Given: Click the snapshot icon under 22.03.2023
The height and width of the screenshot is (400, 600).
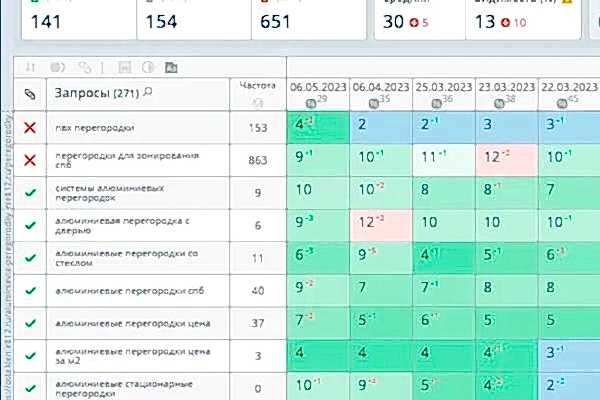Looking at the screenshot, I should 562,103.
